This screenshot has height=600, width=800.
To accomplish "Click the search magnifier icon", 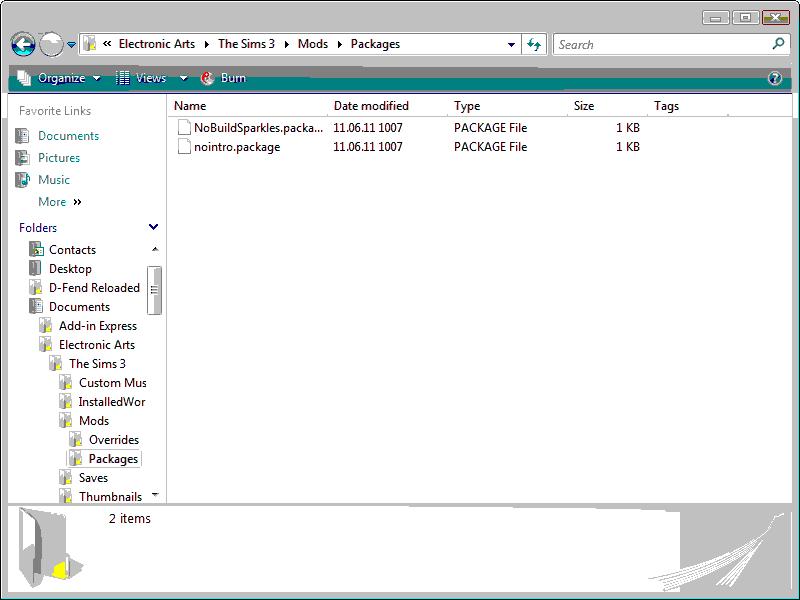I will (778, 44).
